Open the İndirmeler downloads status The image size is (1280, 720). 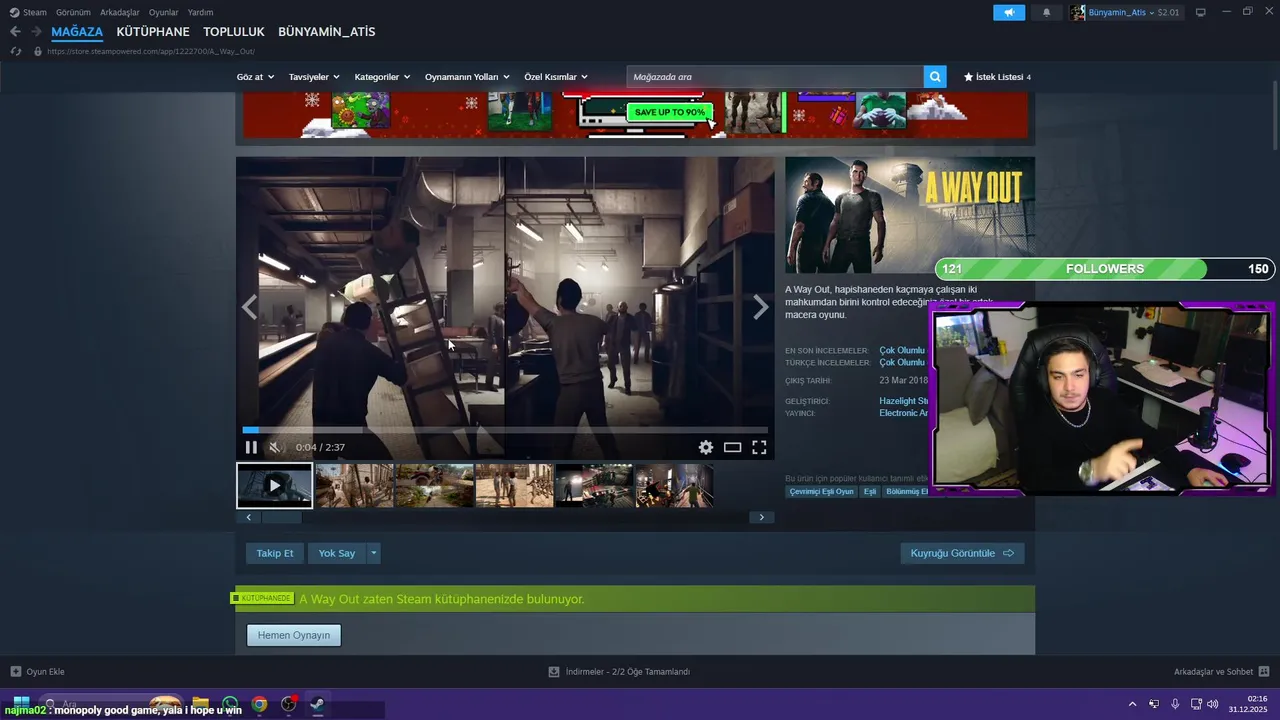[619, 671]
